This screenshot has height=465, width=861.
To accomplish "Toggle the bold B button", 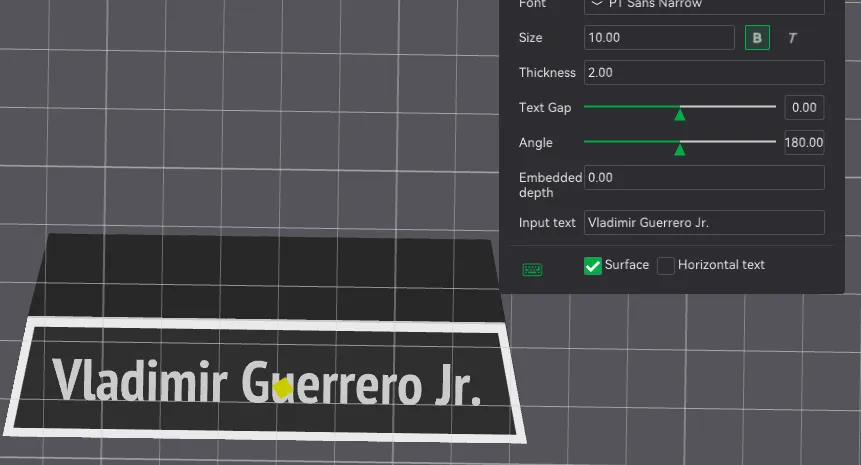I will click(x=757, y=38).
